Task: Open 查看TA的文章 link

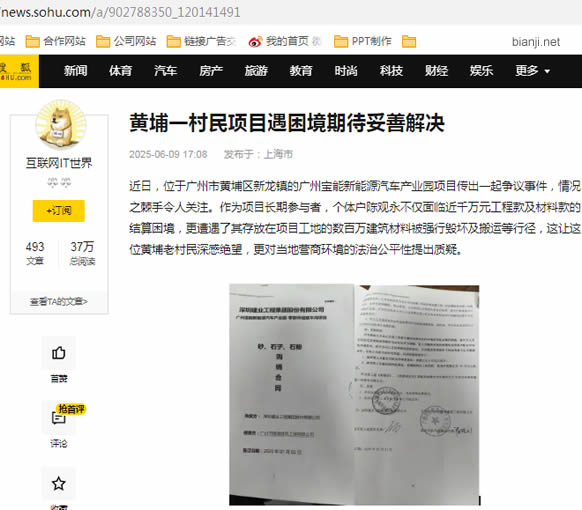Action: coord(59,302)
